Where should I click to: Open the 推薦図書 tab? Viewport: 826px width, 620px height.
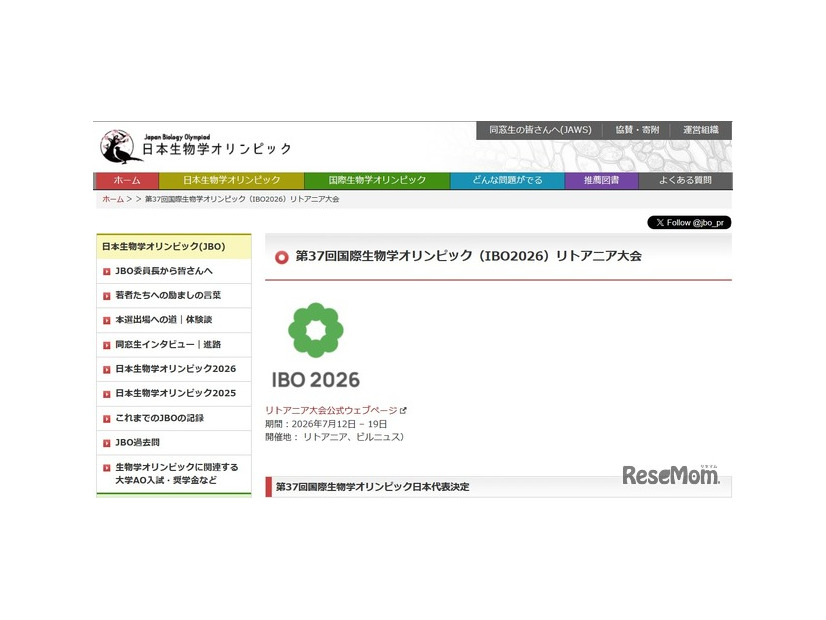tap(602, 180)
